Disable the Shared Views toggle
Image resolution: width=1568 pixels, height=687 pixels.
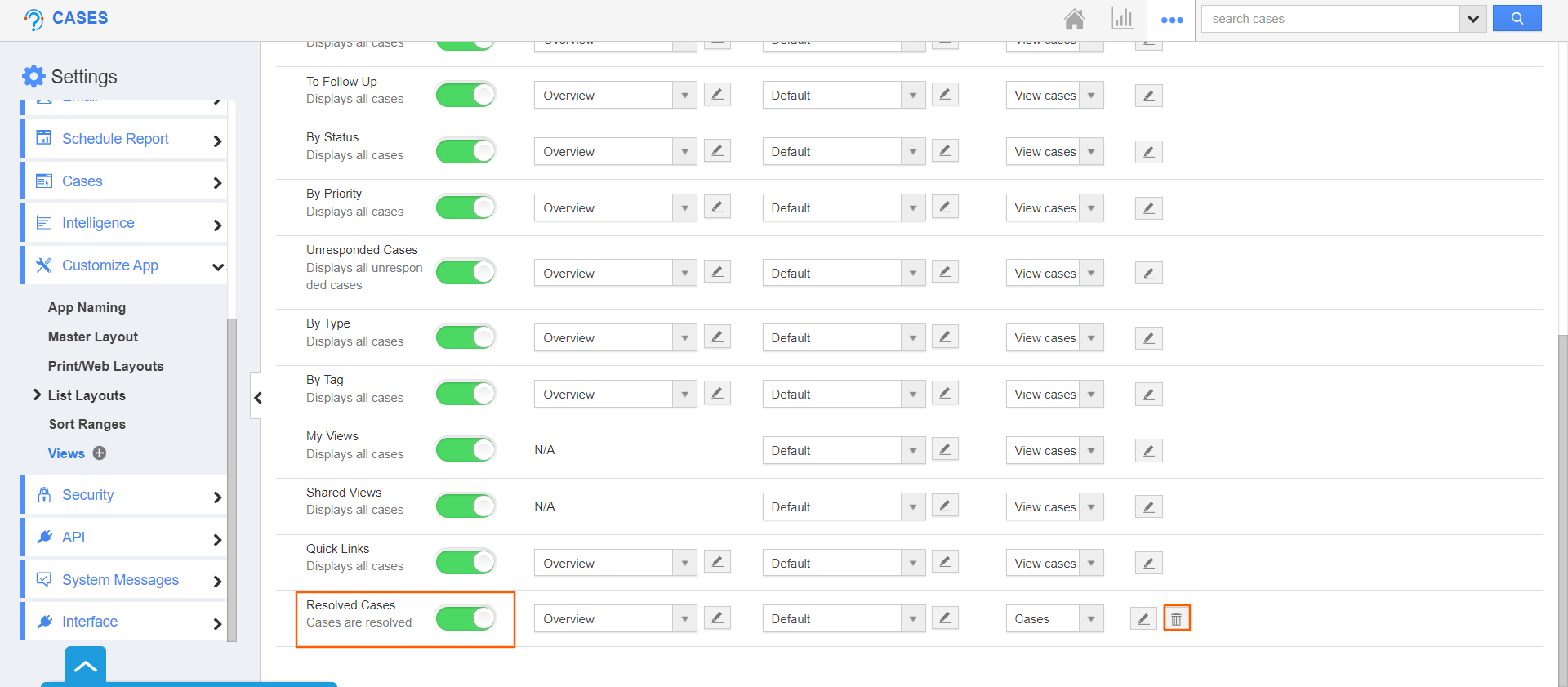coord(465,506)
